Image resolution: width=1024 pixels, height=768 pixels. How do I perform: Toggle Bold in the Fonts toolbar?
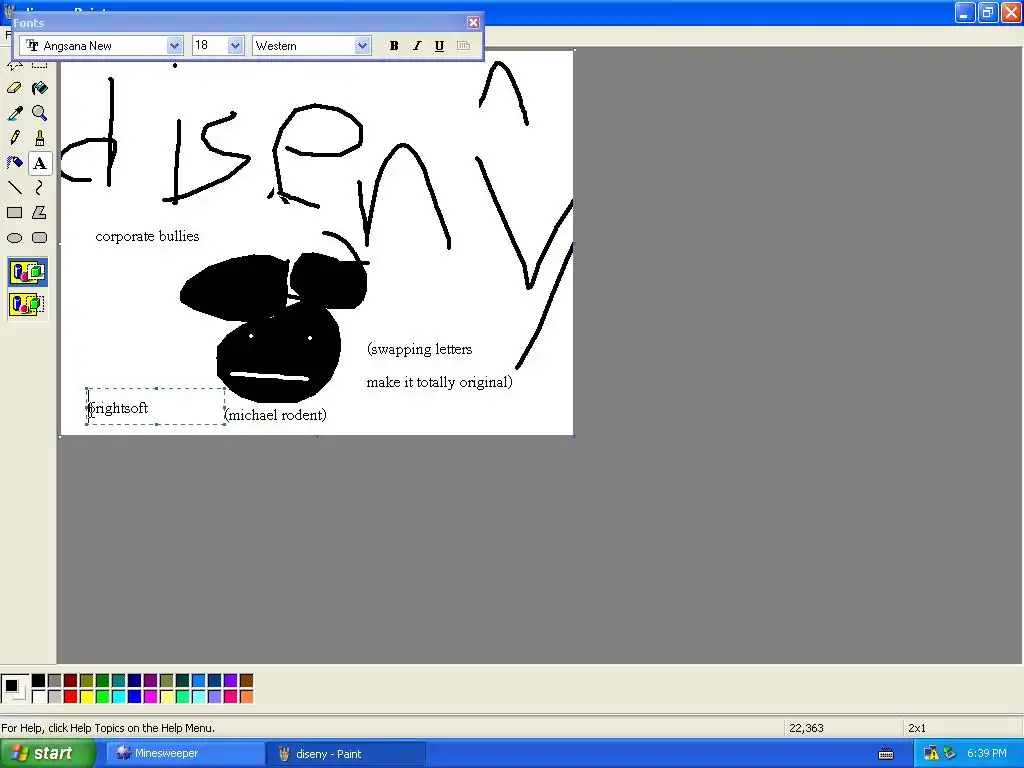pyautogui.click(x=394, y=46)
